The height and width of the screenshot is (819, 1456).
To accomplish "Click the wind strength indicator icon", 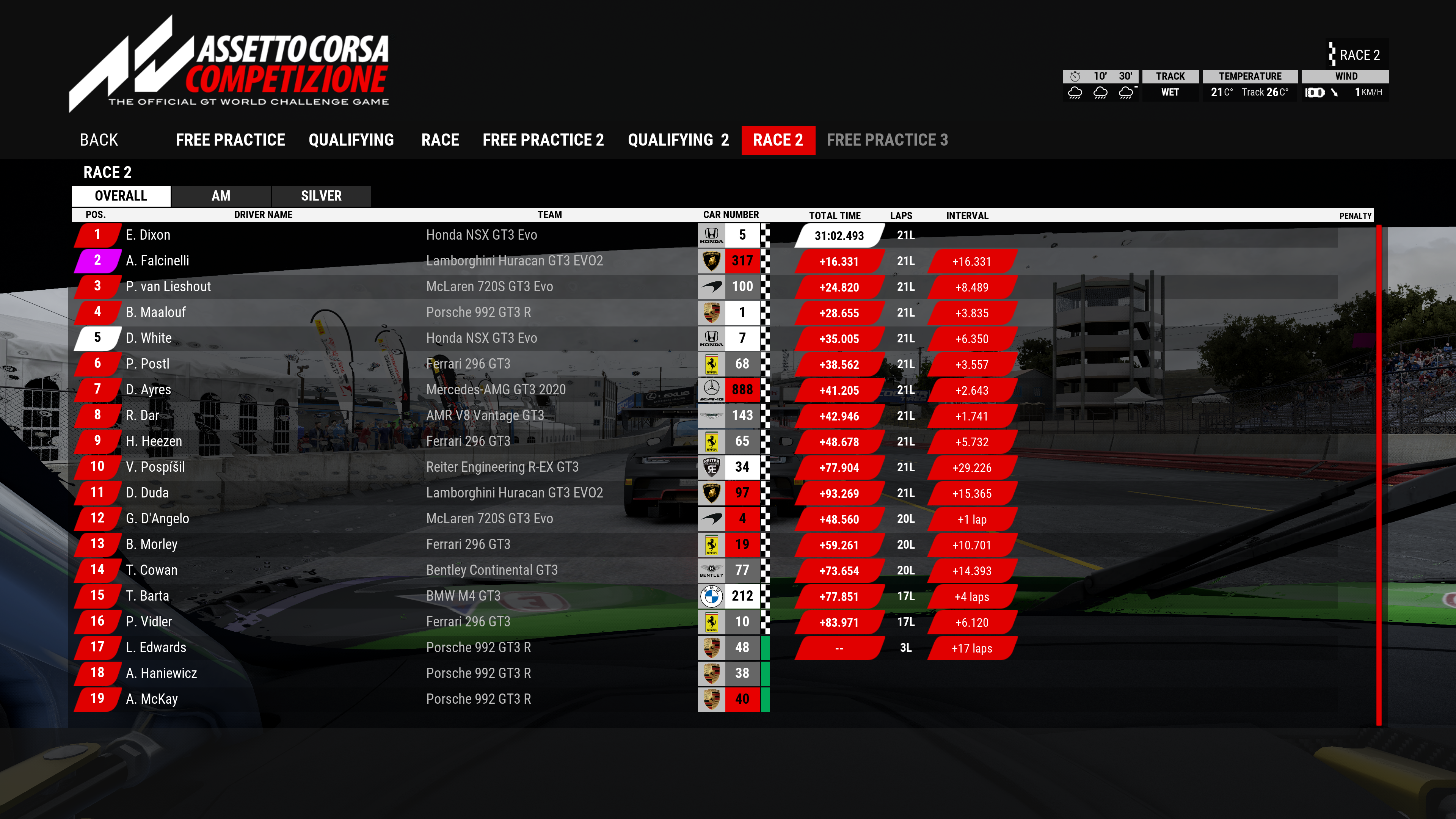I will coord(1315,93).
